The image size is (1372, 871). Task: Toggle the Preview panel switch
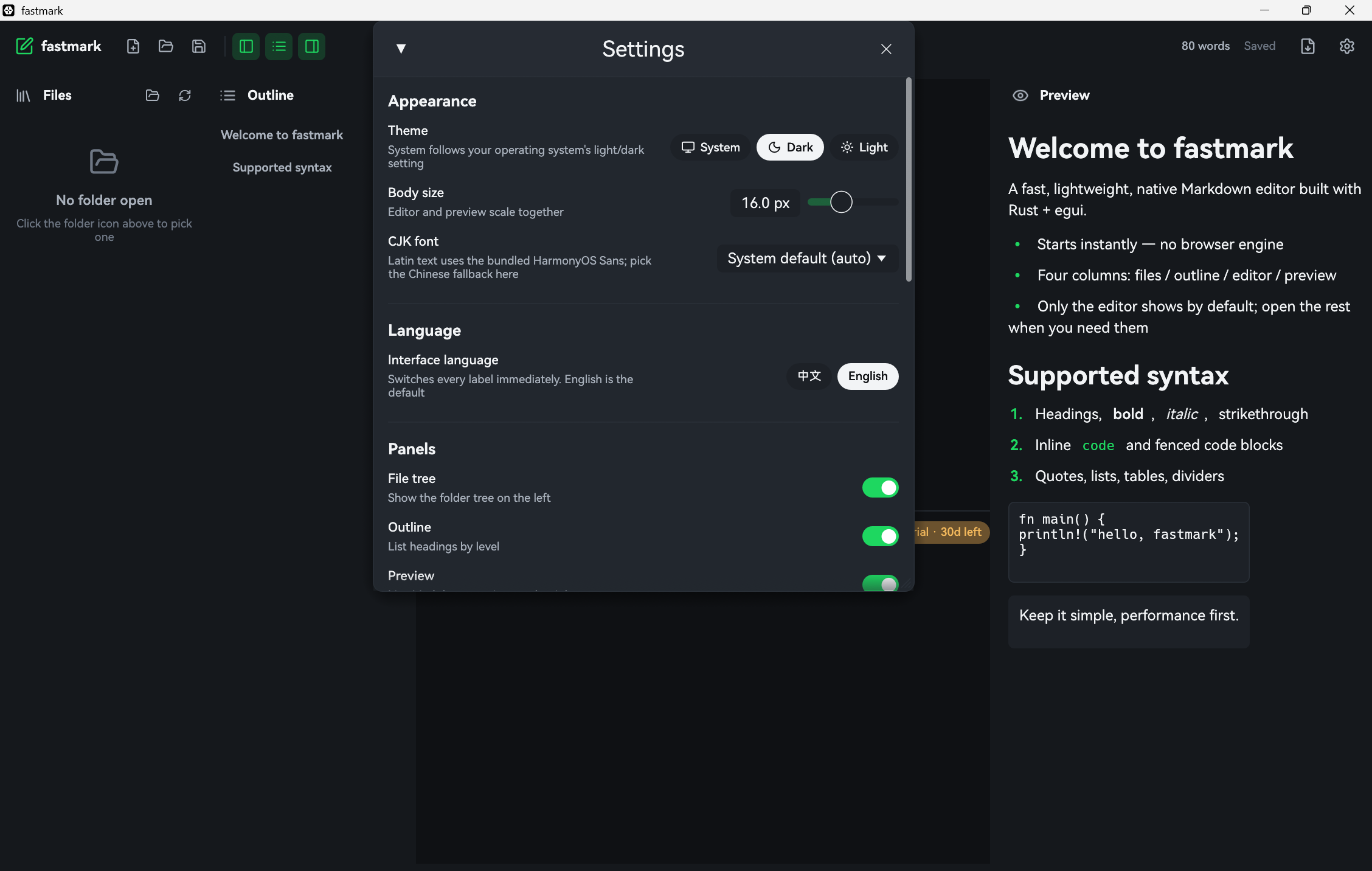point(880,583)
